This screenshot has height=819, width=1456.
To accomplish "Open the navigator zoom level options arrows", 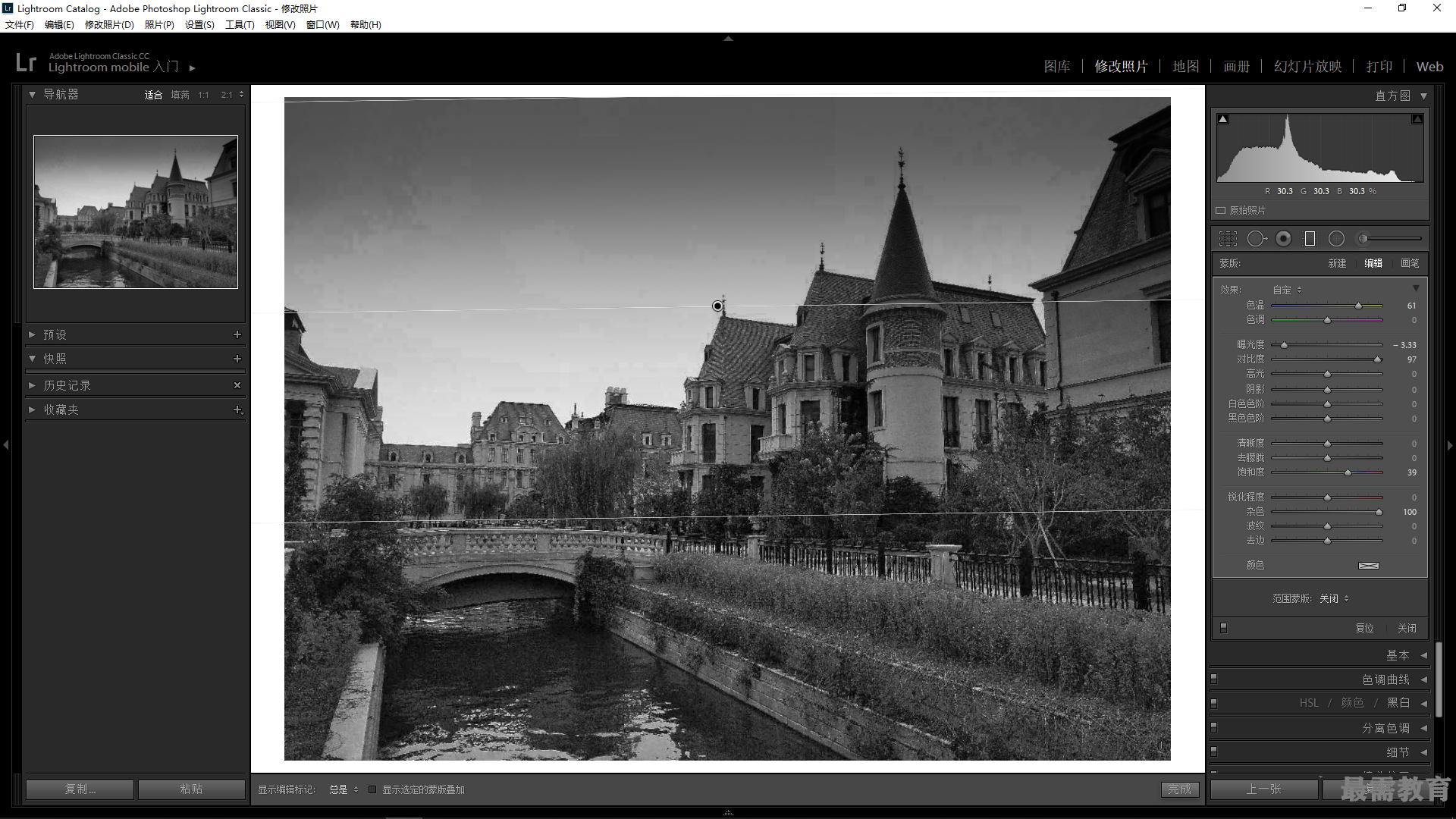I will 241,95.
